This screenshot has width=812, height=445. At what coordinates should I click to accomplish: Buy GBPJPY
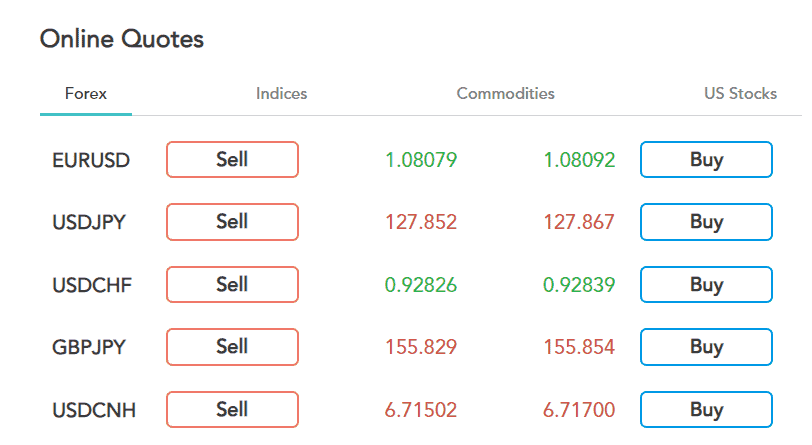706,347
